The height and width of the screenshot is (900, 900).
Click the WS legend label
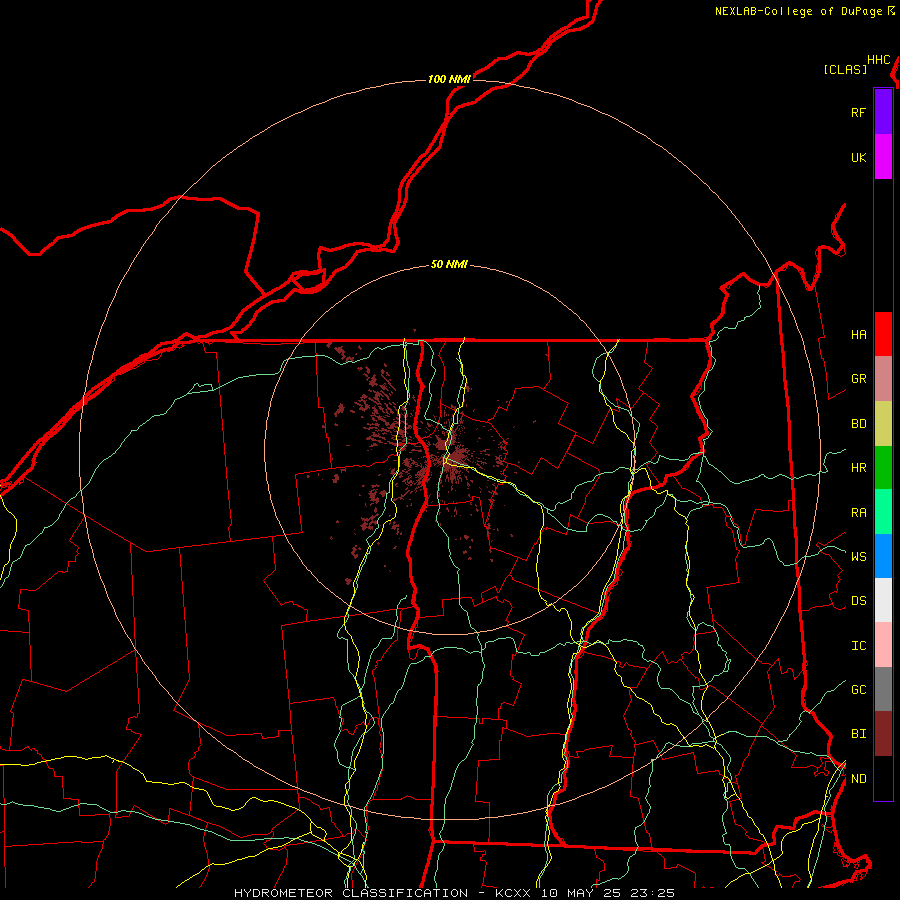click(858, 557)
